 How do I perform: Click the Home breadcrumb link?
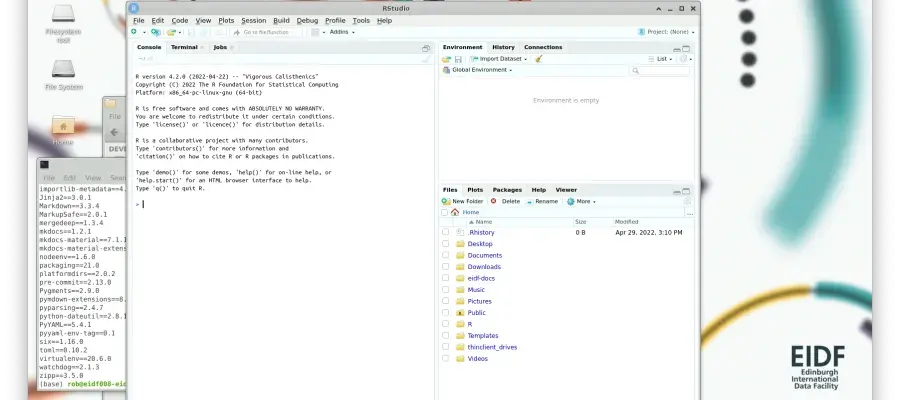471,212
